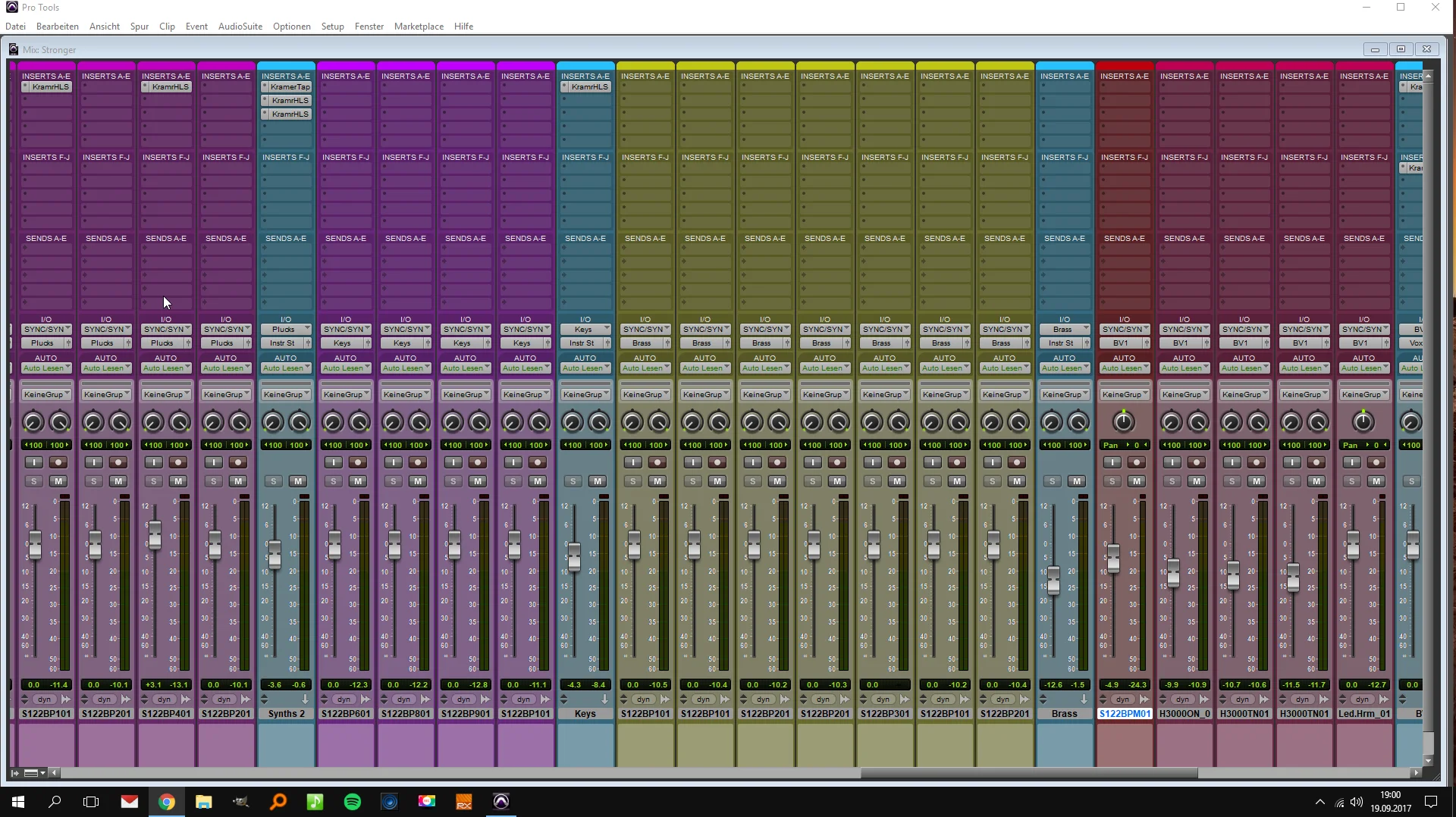The width and height of the screenshot is (1456, 817).
Task: Open the Brass input selector on Brass track
Action: click(x=1065, y=330)
